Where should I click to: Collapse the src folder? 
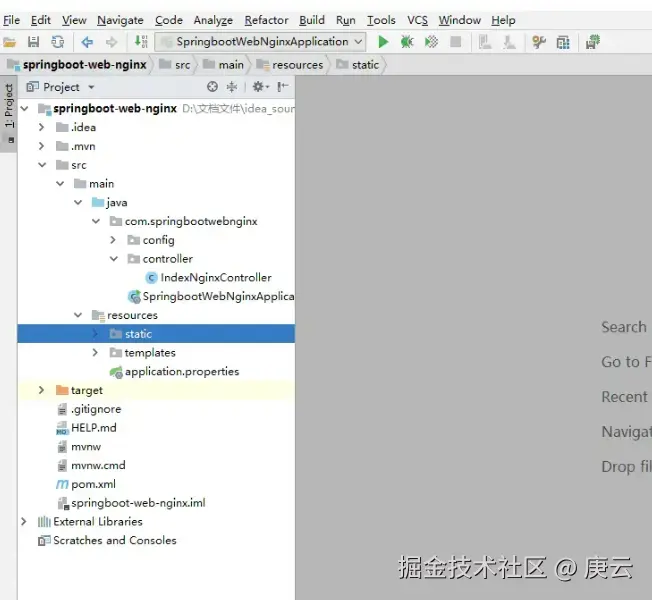click(42, 165)
